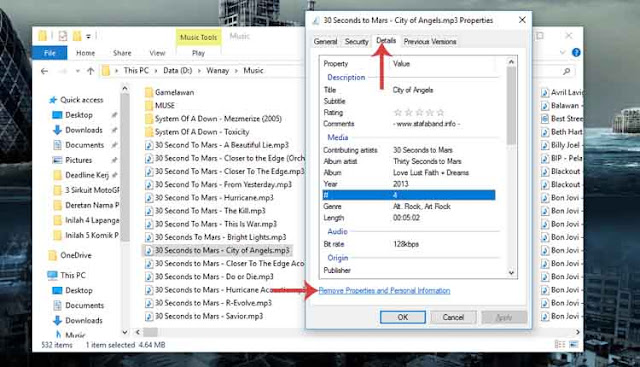This screenshot has height=367, width=640.
Task: Collapse the ribbon with chevron arrow
Action: tap(562, 53)
